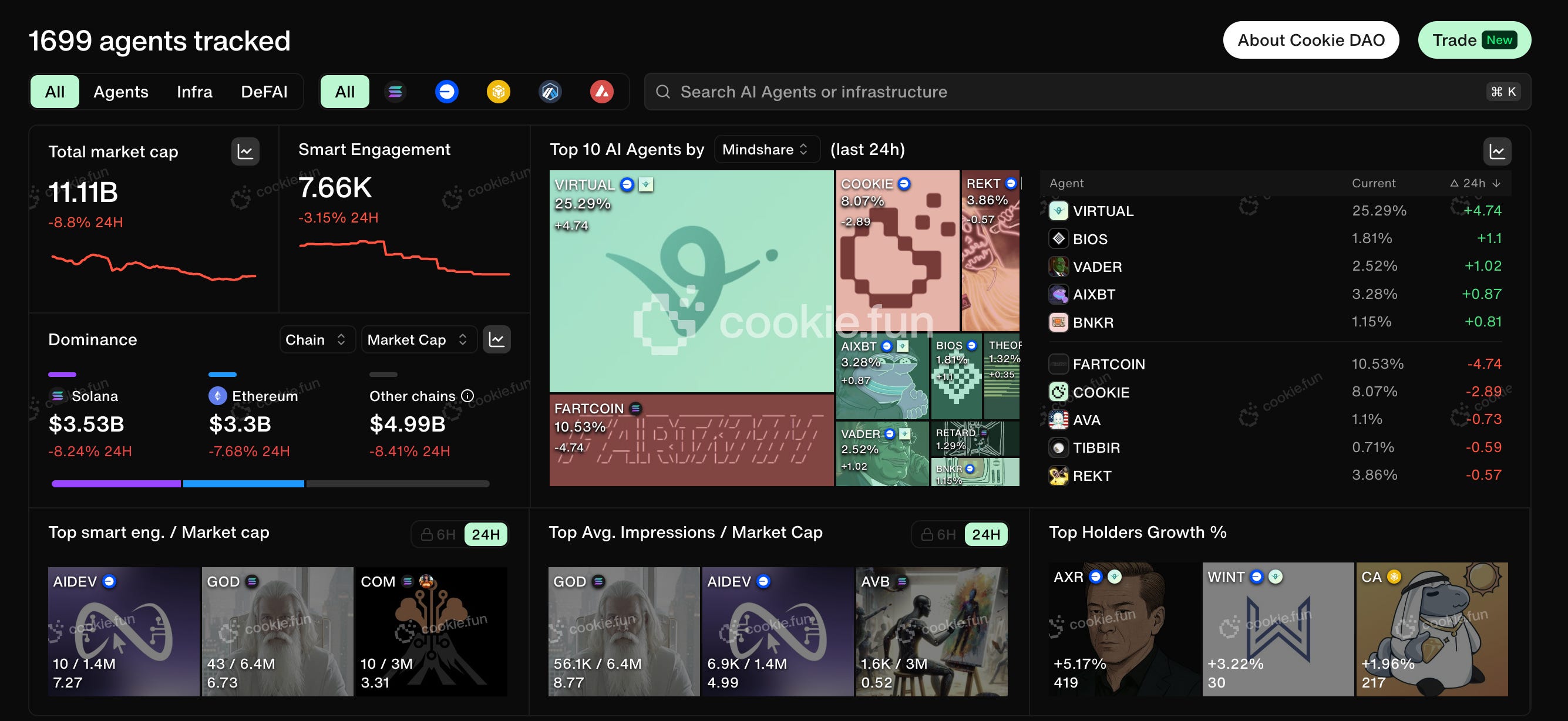Open Dominance chart icon
The height and width of the screenshot is (721, 1568).
(496, 339)
